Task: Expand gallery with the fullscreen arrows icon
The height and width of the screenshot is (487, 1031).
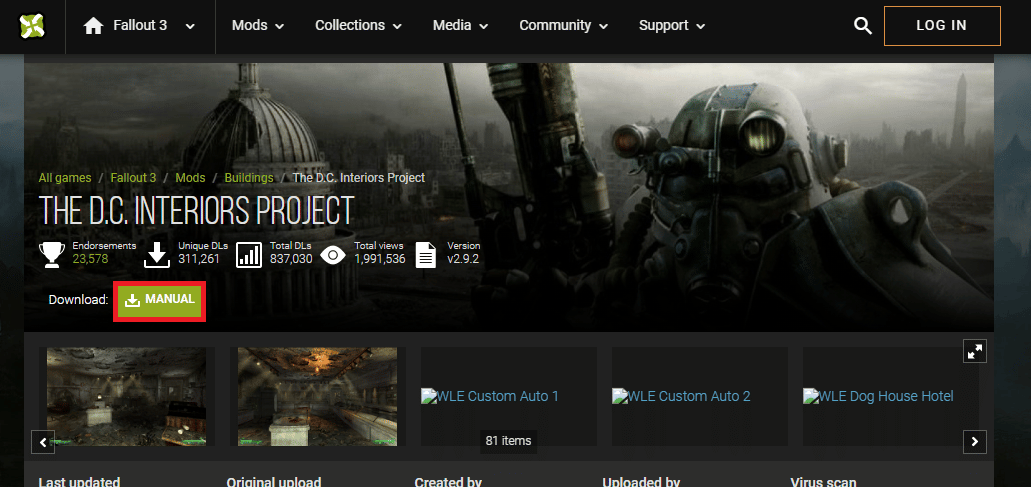Action: [x=975, y=351]
